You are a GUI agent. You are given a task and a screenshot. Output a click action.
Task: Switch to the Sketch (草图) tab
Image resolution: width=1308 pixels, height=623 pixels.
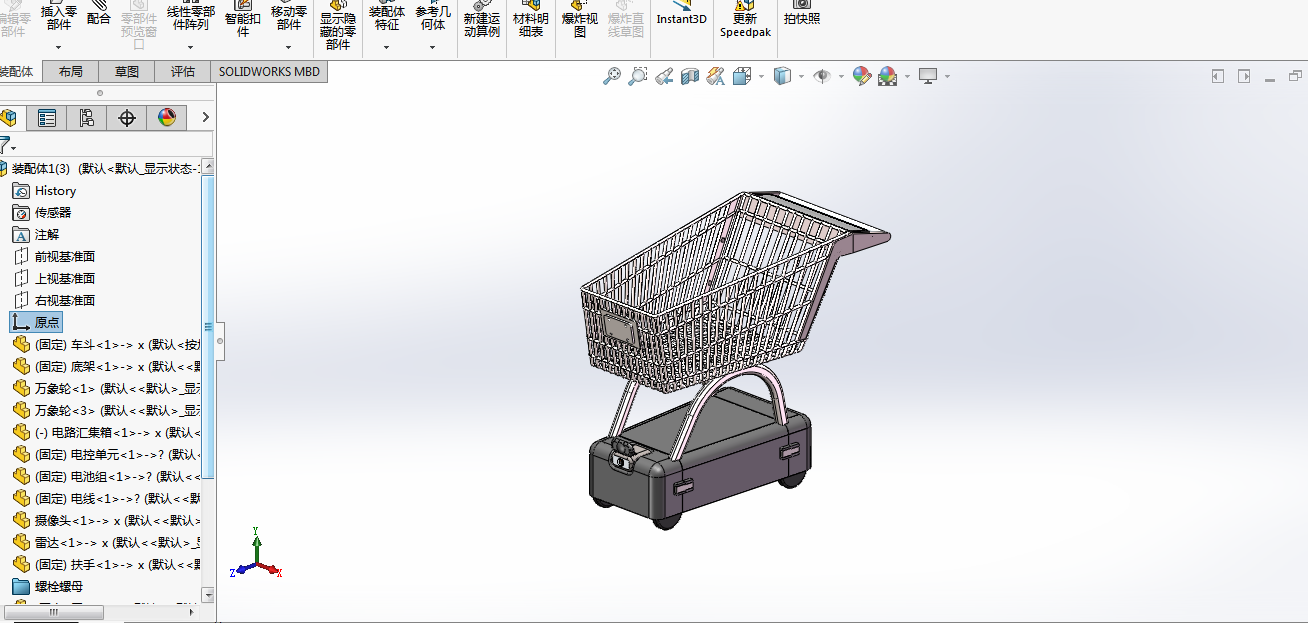(126, 72)
